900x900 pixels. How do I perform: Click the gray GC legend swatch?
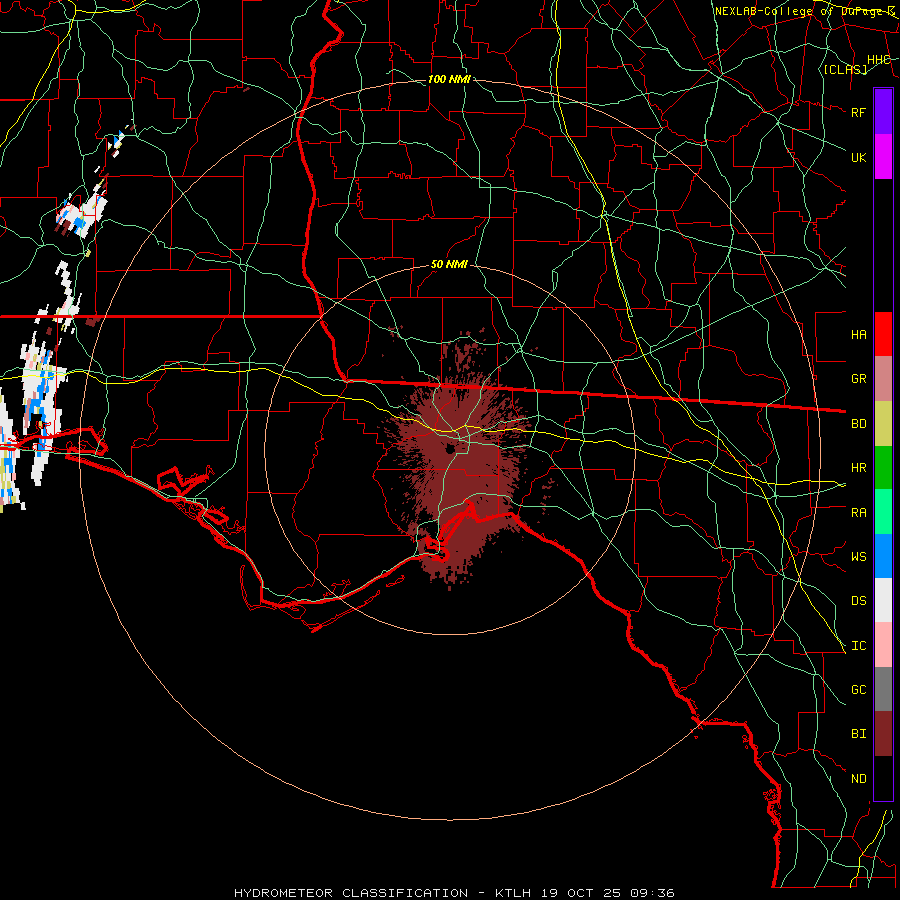coord(883,689)
